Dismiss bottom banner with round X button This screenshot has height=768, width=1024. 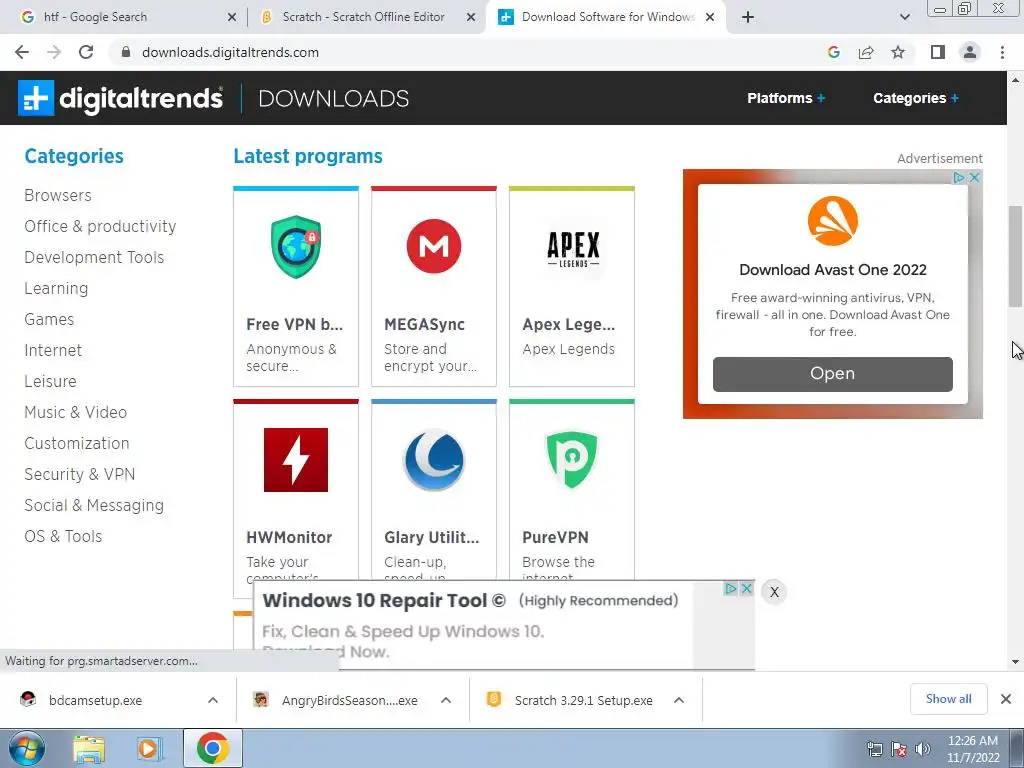pos(774,592)
